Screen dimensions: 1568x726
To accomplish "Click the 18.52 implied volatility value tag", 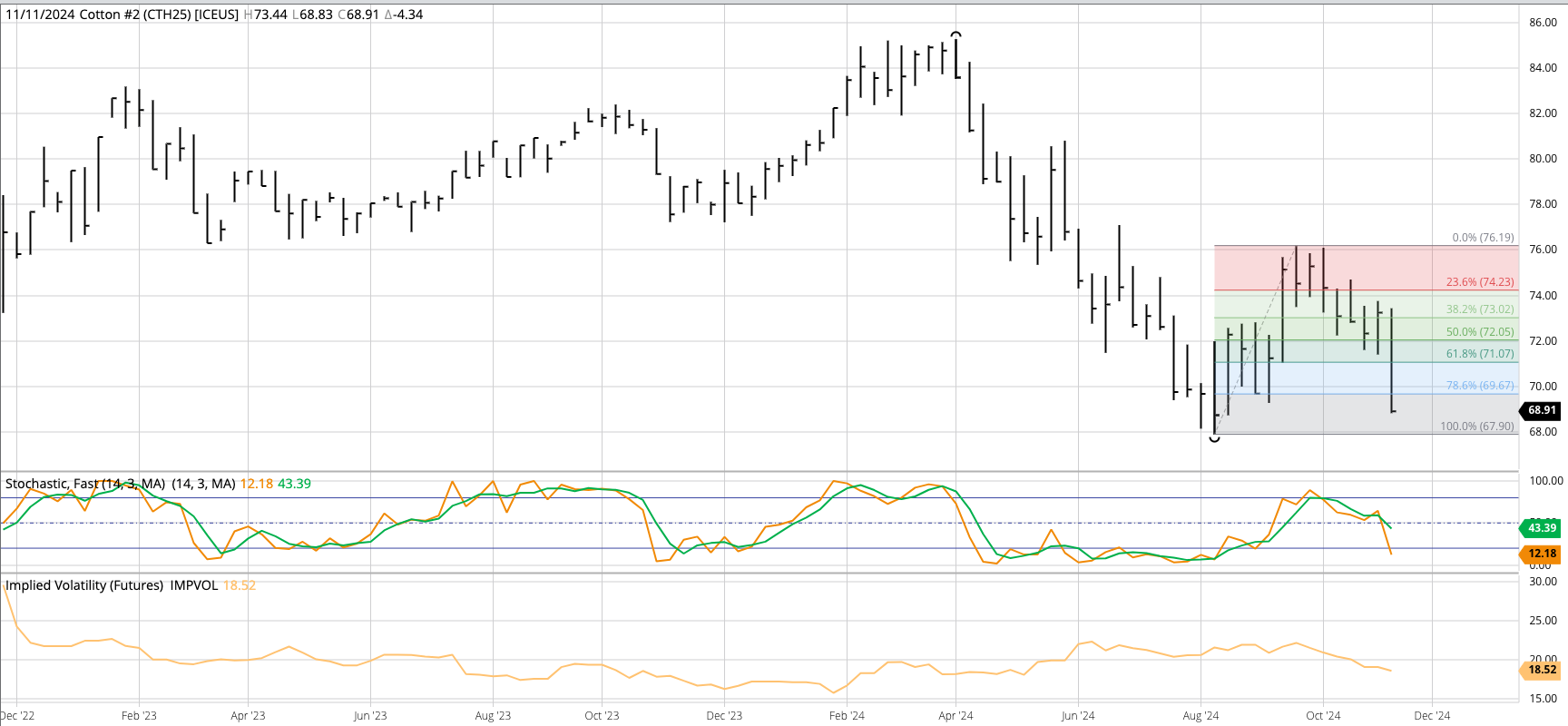I will [x=1541, y=670].
